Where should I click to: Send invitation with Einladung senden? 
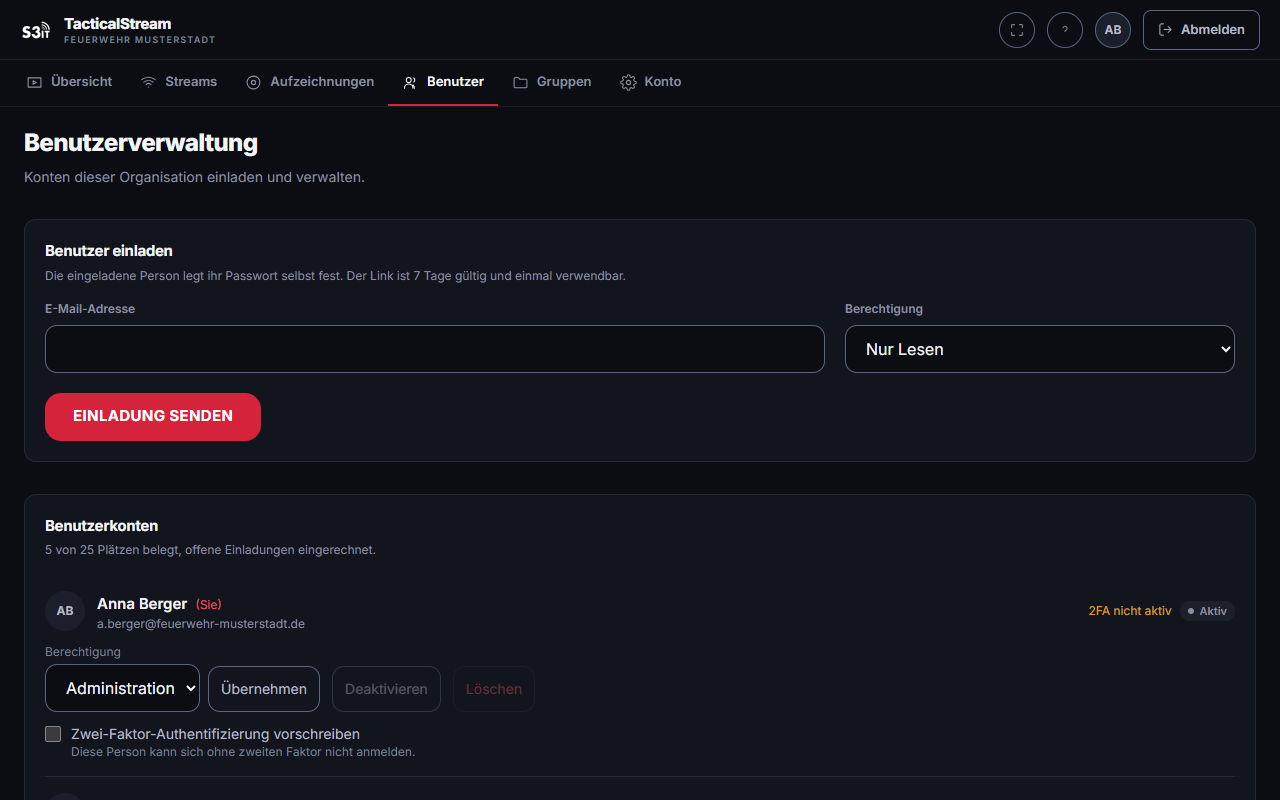pos(153,417)
